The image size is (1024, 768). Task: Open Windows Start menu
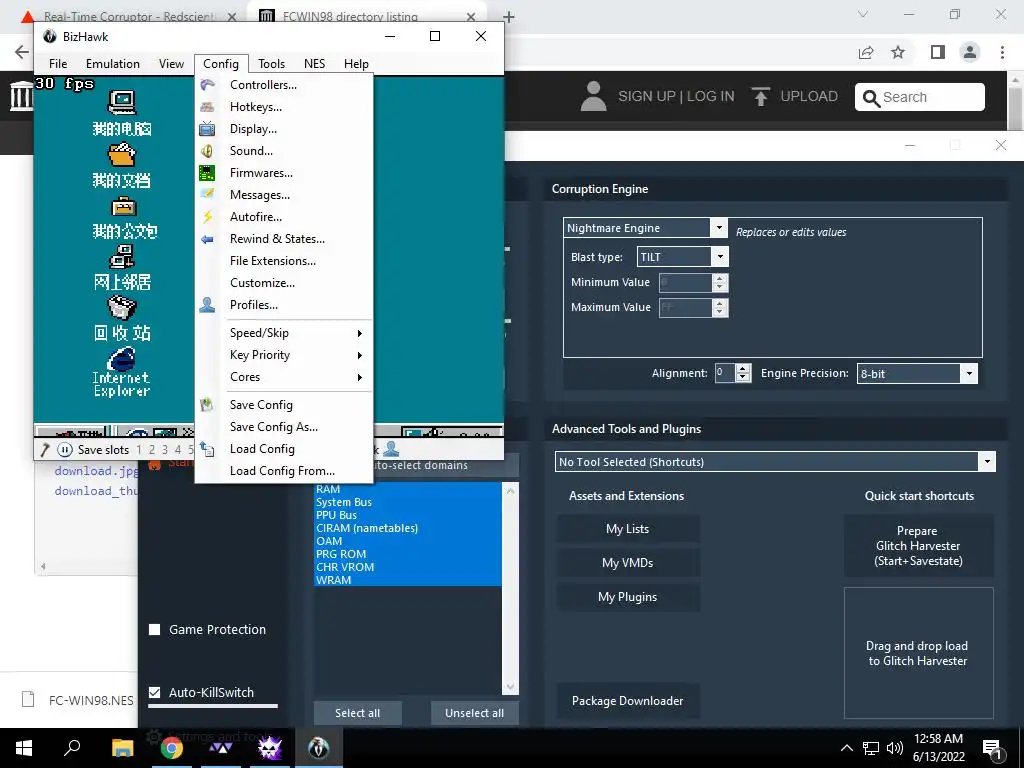[24, 748]
